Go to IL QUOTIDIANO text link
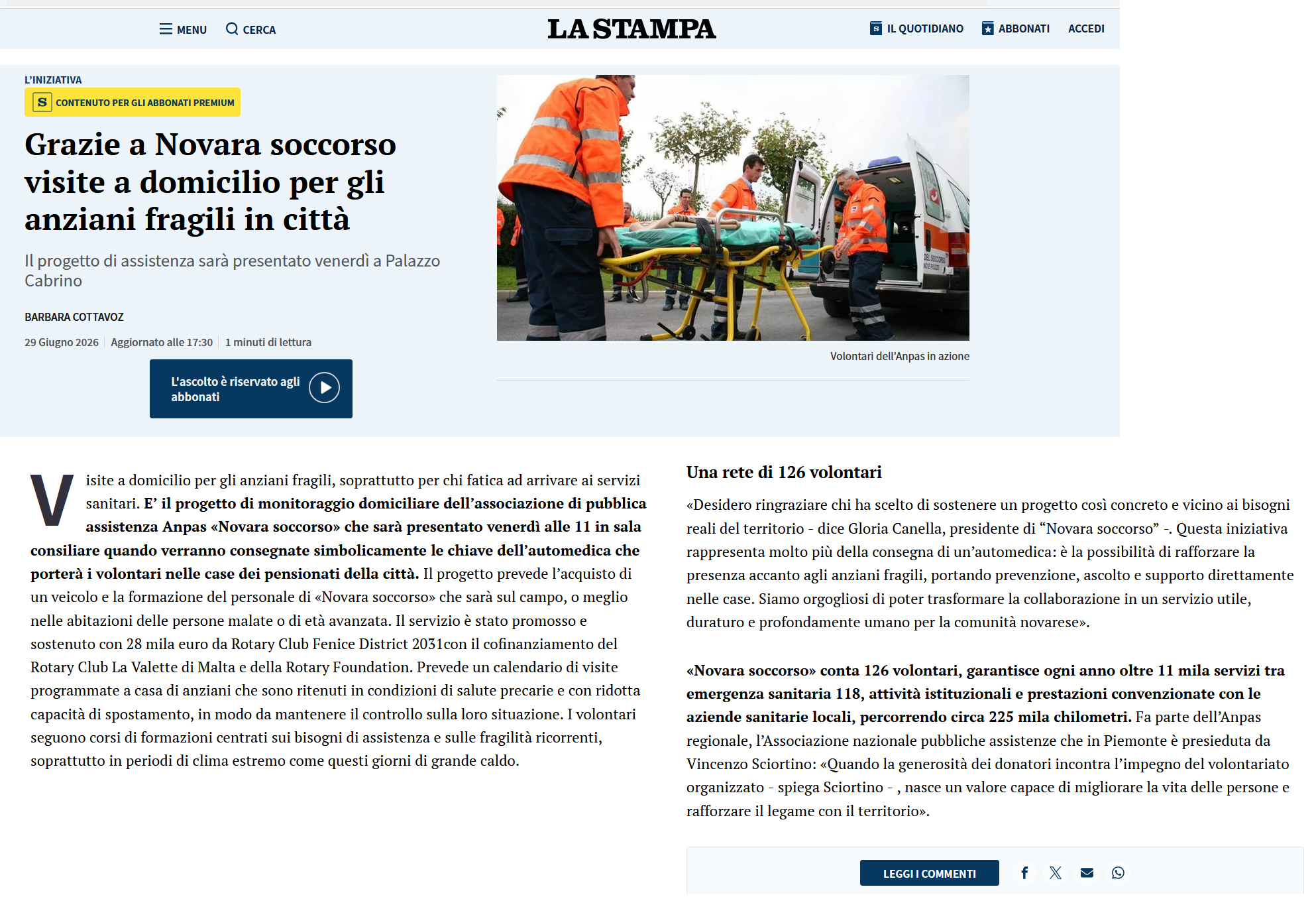1316x899 pixels. coord(925,29)
